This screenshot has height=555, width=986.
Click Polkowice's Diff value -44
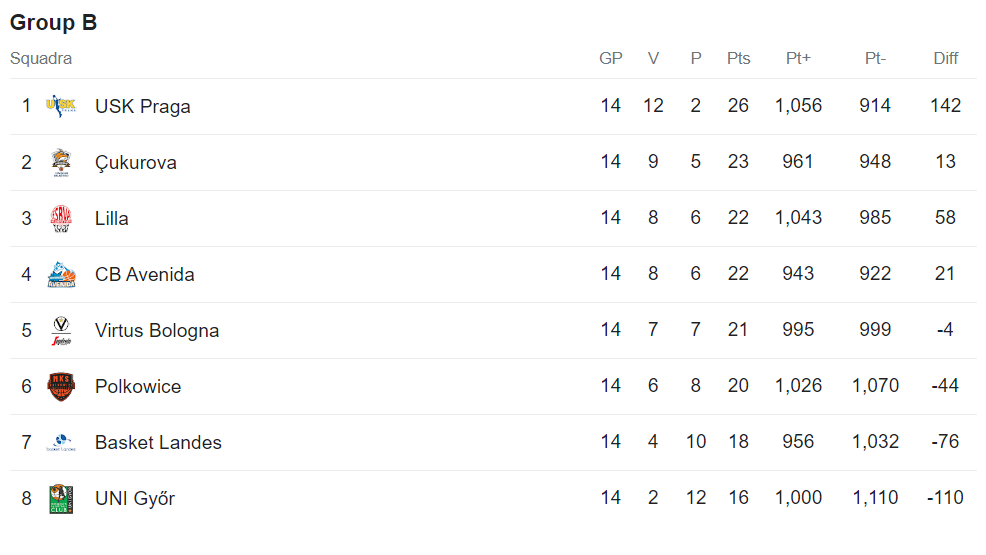(945, 385)
